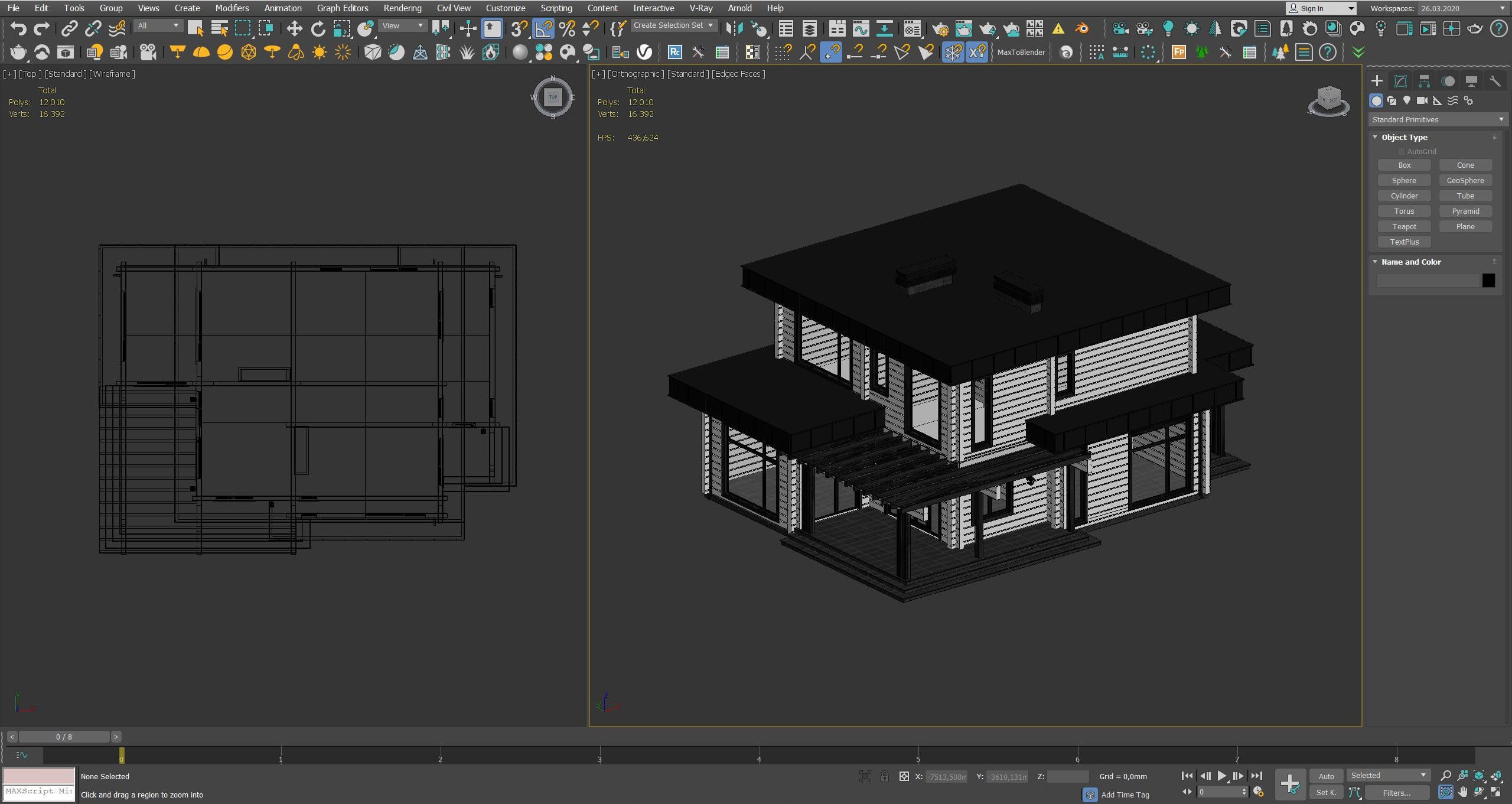Toggle the Selection Lock padlock
Image resolution: width=1512 pixels, height=804 pixels.
coord(884,776)
